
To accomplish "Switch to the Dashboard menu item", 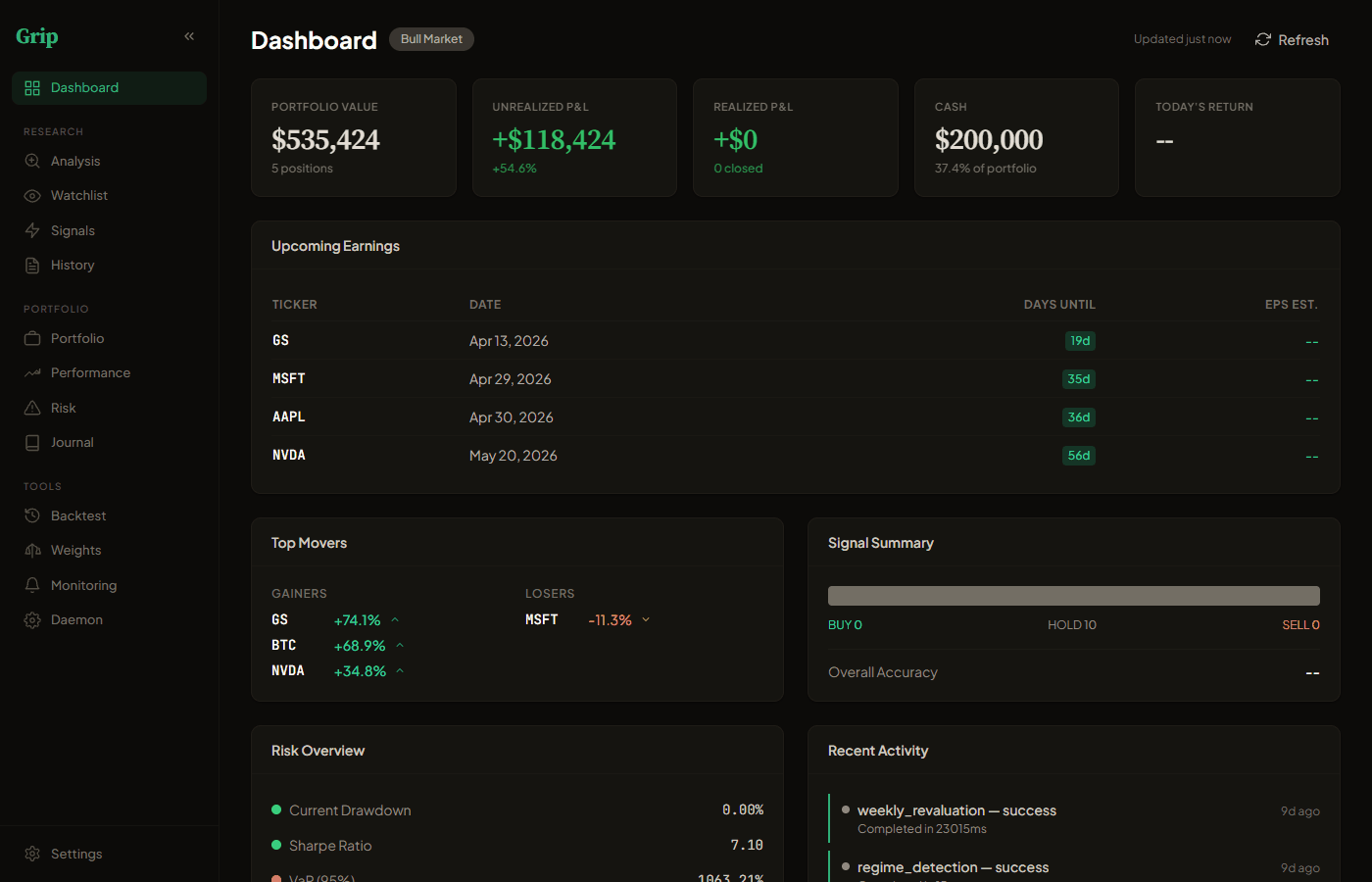I will [x=84, y=87].
